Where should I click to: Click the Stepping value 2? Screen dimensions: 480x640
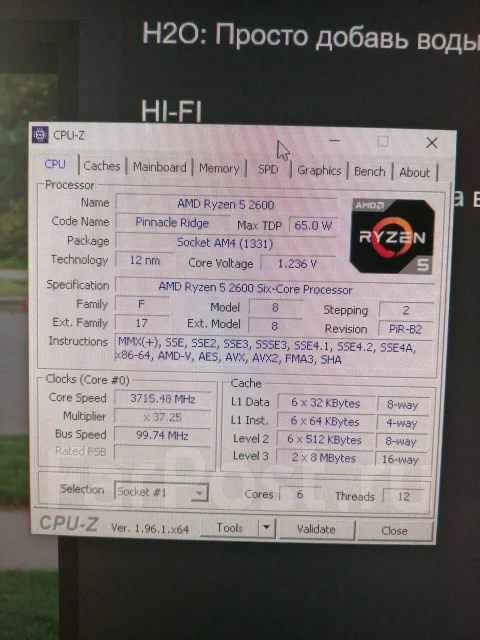[406, 310]
